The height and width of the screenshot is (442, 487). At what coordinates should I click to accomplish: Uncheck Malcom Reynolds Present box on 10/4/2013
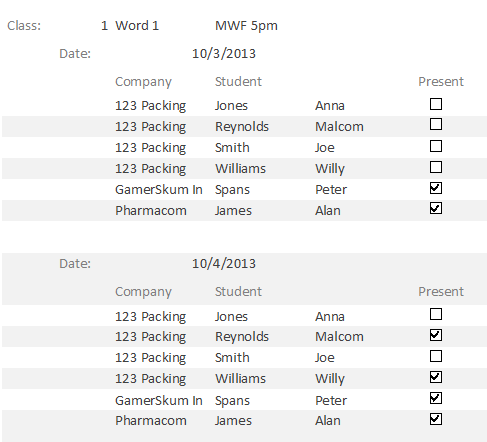pyautogui.click(x=436, y=335)
